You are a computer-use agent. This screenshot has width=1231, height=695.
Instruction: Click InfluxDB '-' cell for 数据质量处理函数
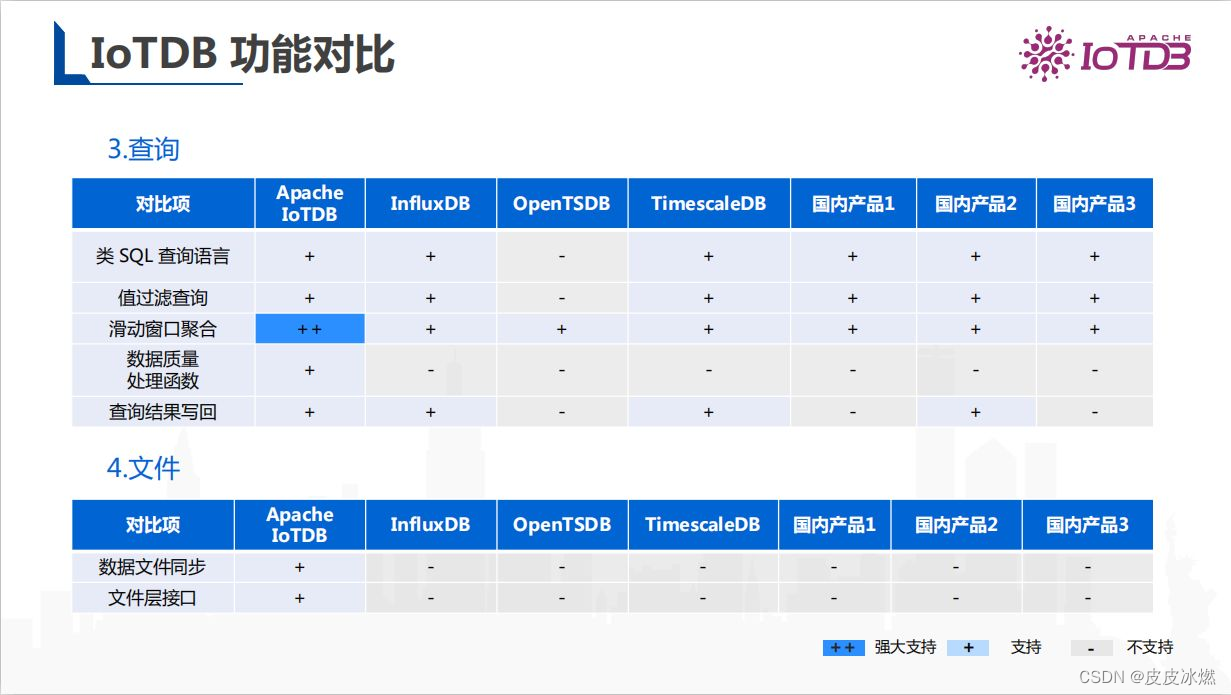tap(430, 370)
